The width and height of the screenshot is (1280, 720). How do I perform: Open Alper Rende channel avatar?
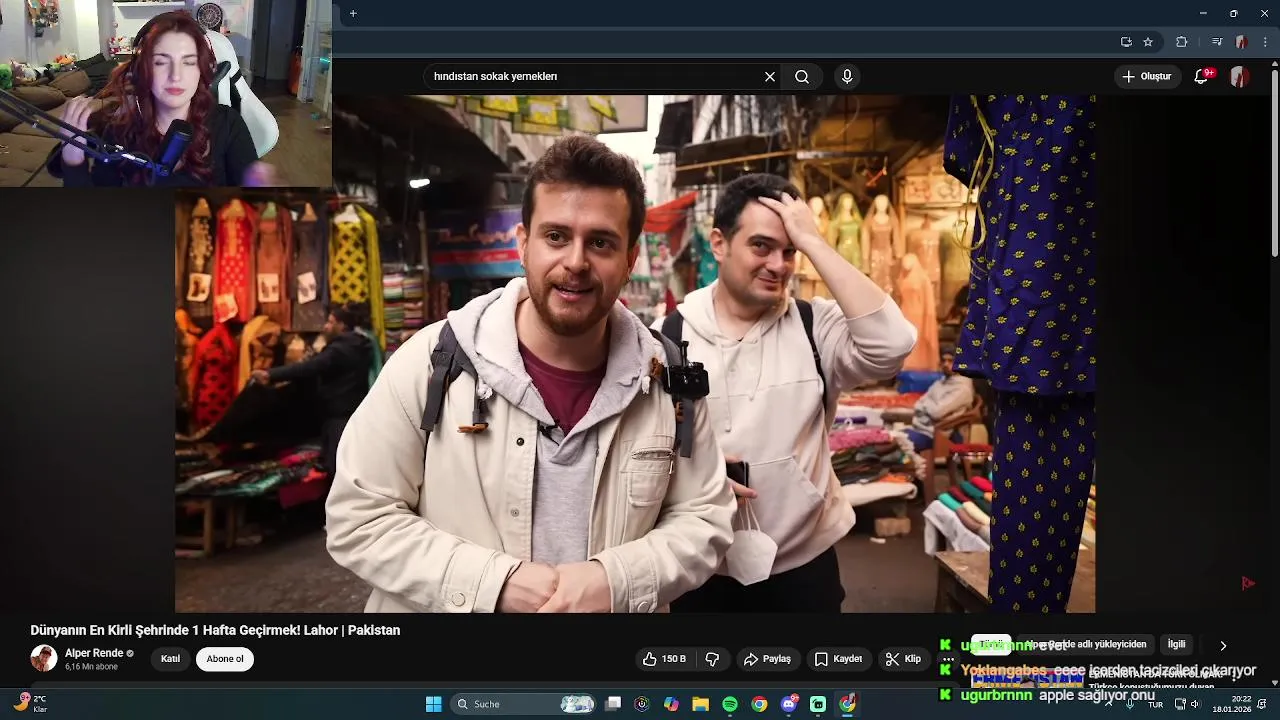[x=44, y=658]
